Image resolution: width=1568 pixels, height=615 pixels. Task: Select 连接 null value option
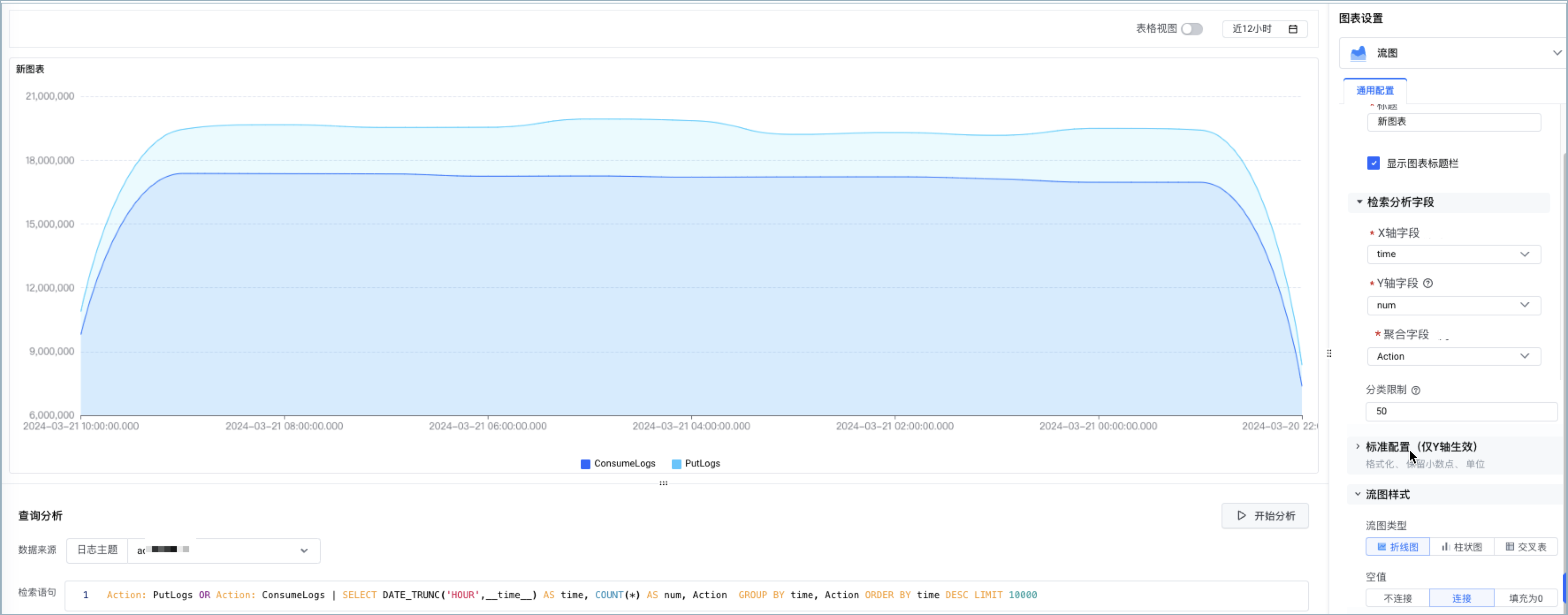[1461, 598]
